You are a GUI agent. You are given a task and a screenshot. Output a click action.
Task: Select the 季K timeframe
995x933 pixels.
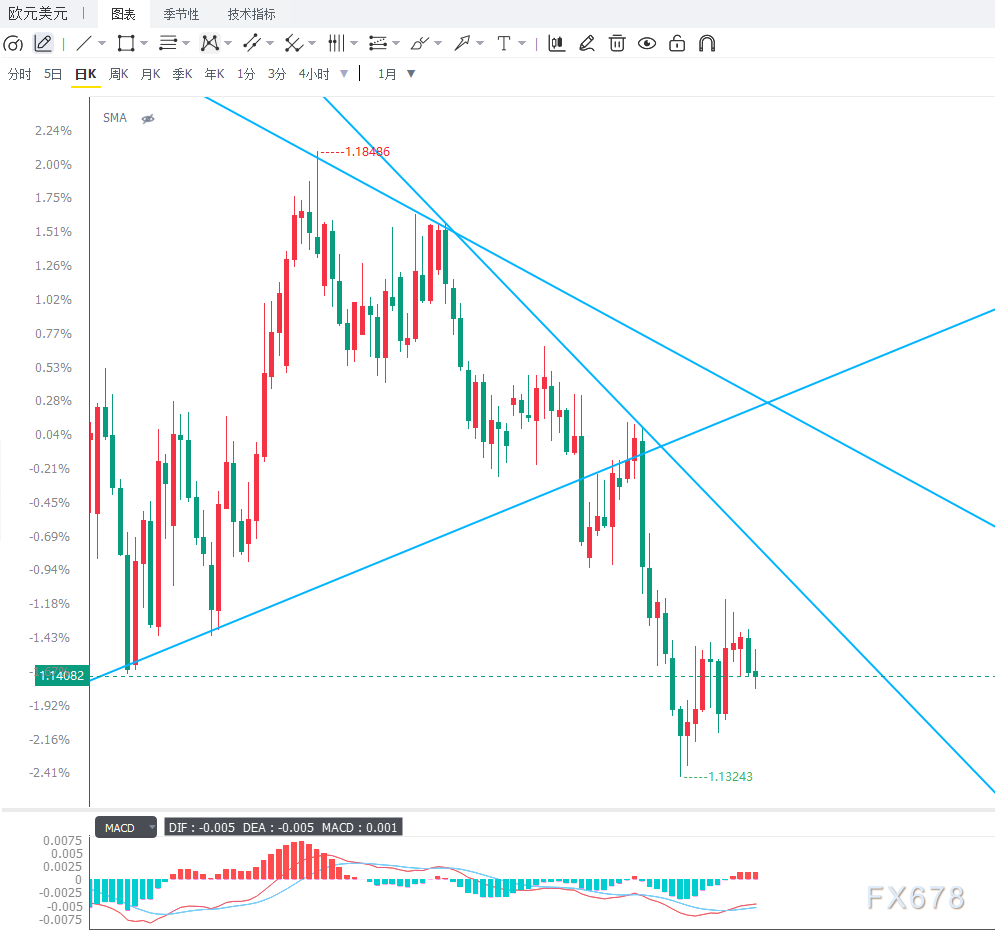pos(182,74)
